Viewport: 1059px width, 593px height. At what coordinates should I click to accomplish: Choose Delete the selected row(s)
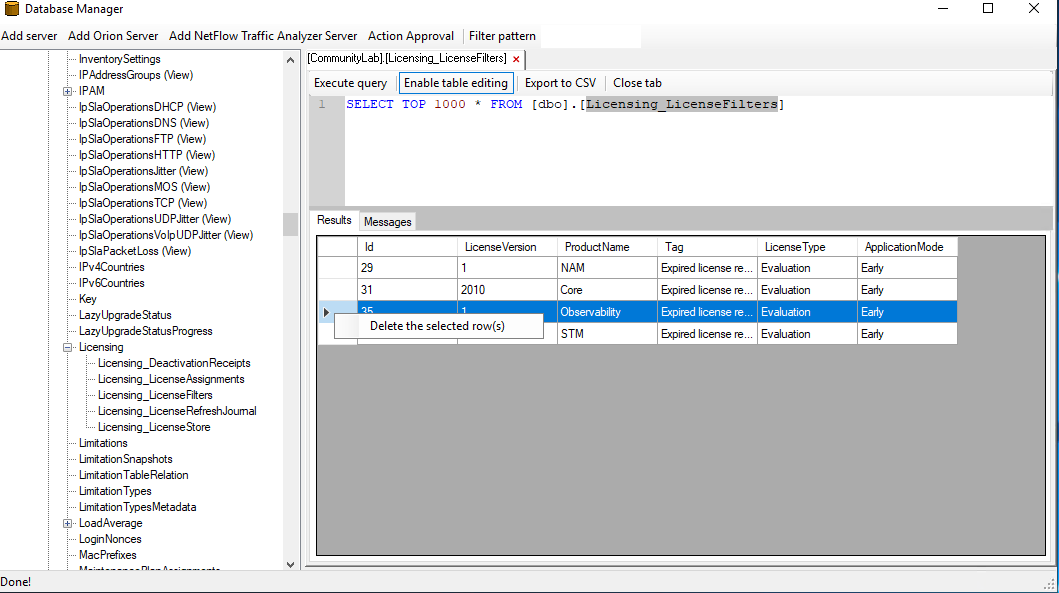tap(438, 326)
